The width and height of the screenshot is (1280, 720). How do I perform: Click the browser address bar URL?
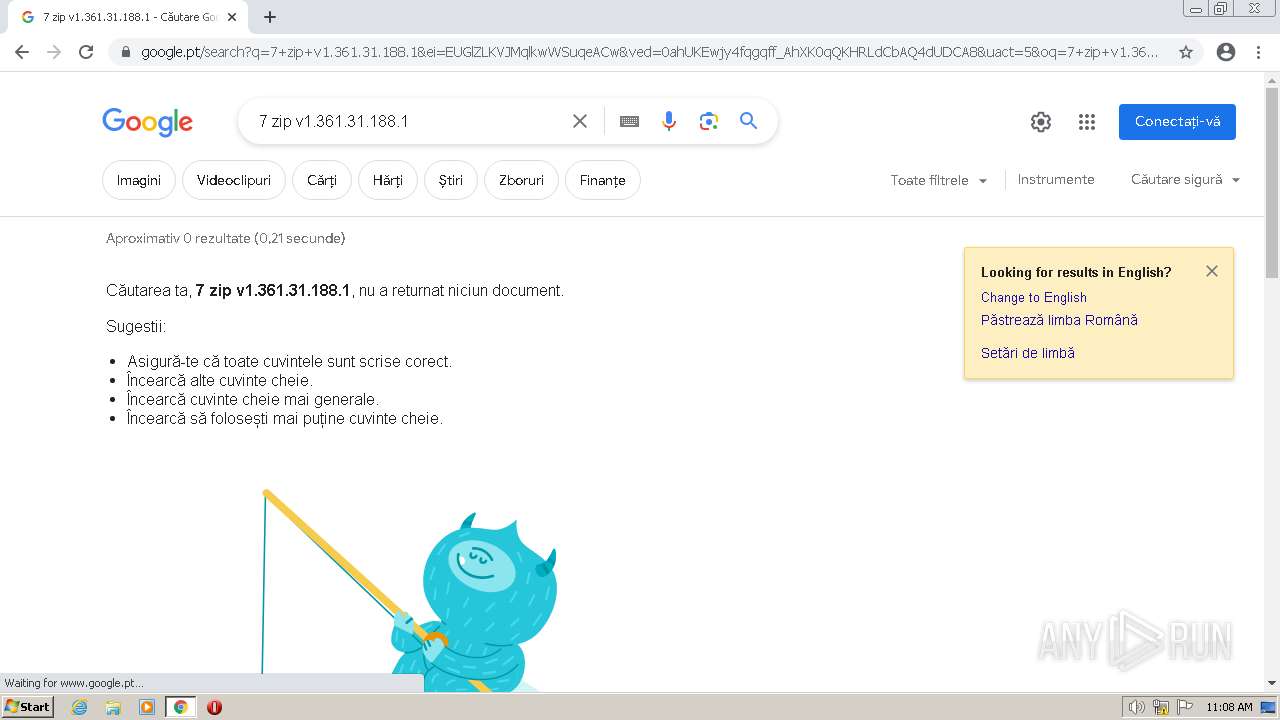click(x=650, y=52)
